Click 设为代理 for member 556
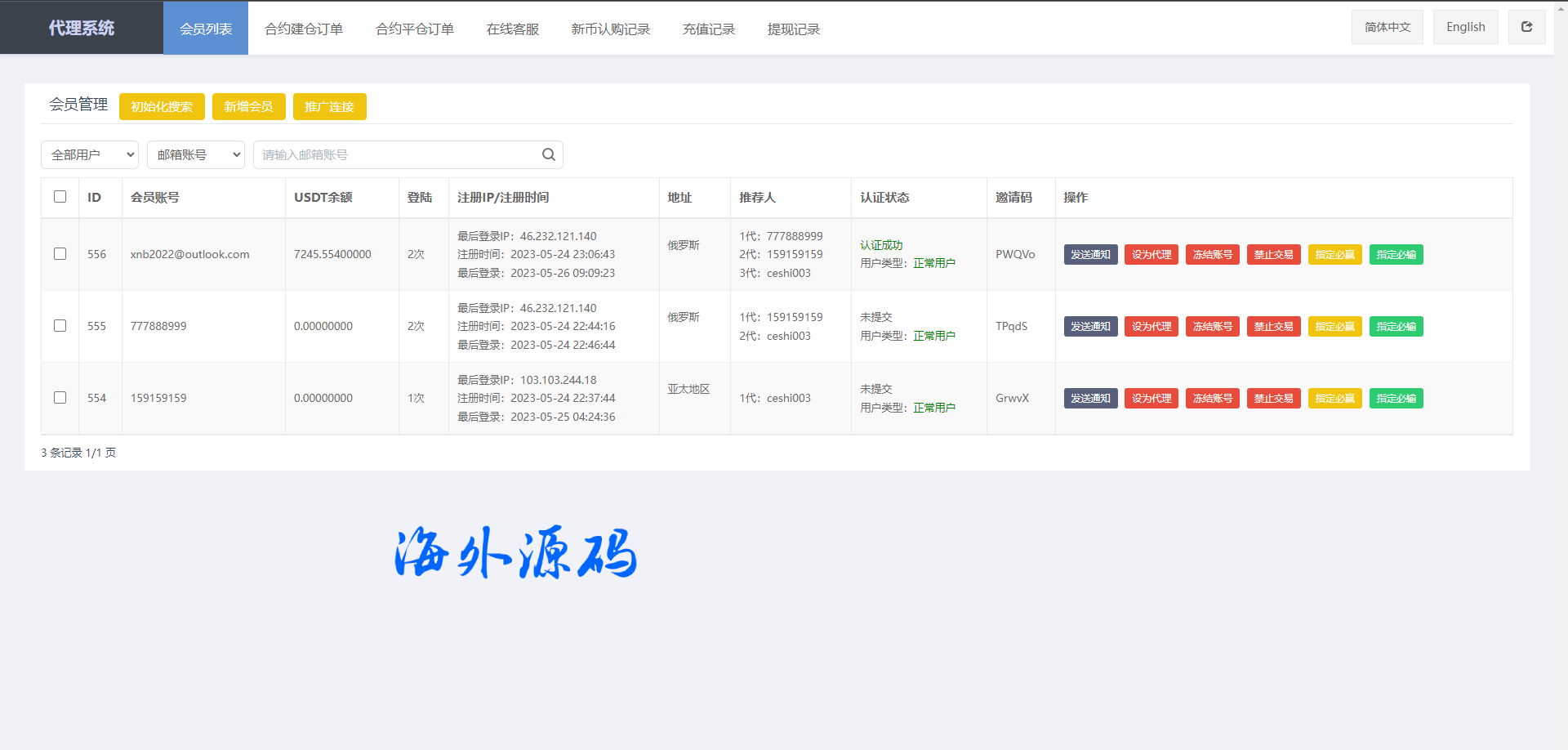Image resolution: width=1568 pixels, height=750 pixels. click(x=1151, y=255)
